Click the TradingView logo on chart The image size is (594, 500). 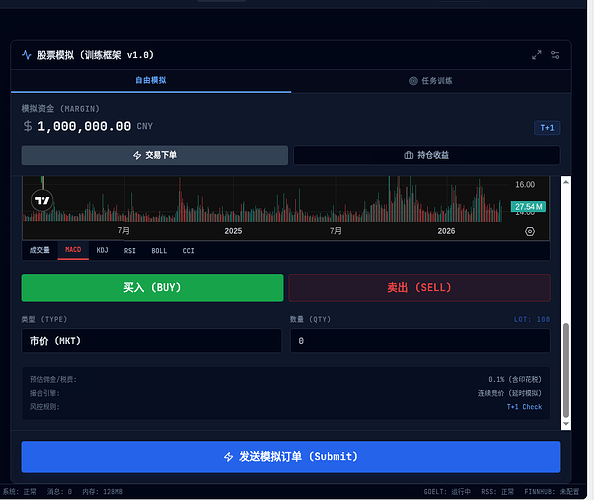pyautogui.click(x=42, y=200)
